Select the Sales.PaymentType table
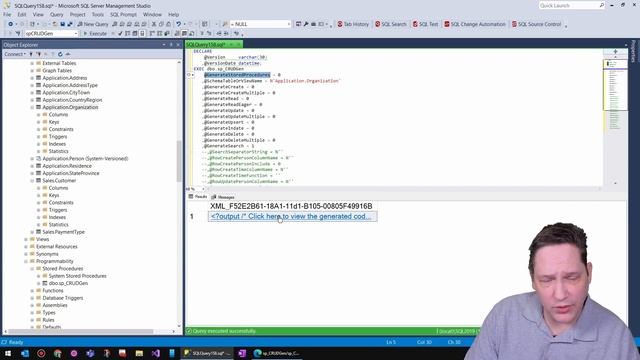 click(63, 232)
